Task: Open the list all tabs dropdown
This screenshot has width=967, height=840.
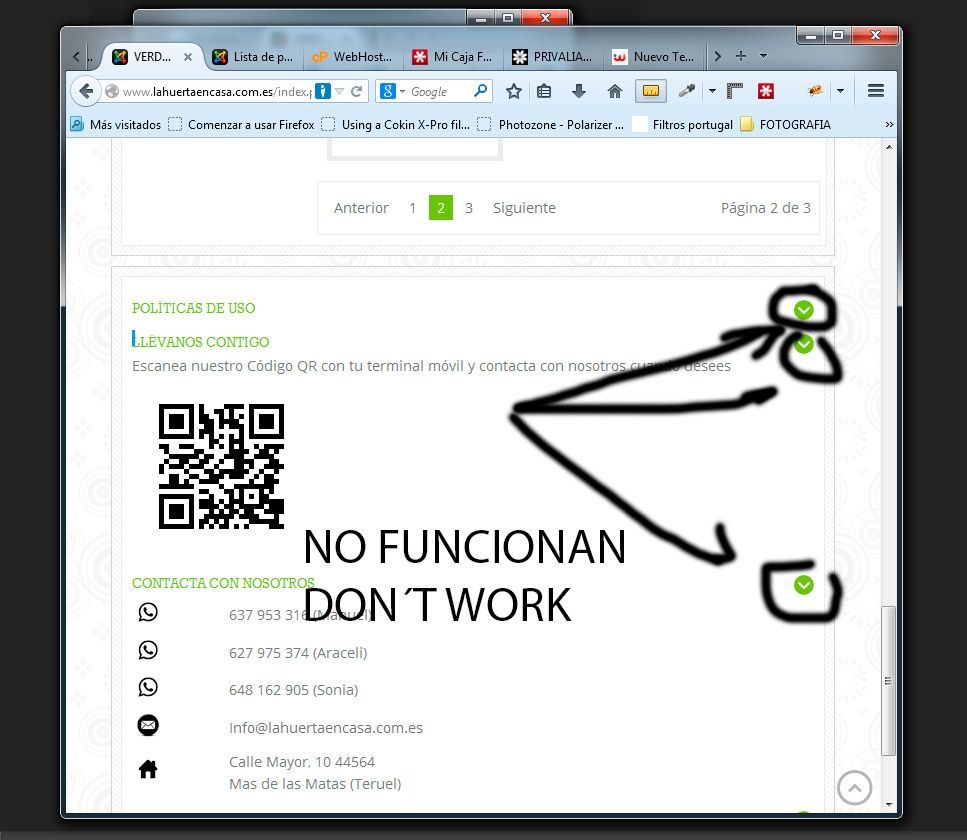Action: 763,56
